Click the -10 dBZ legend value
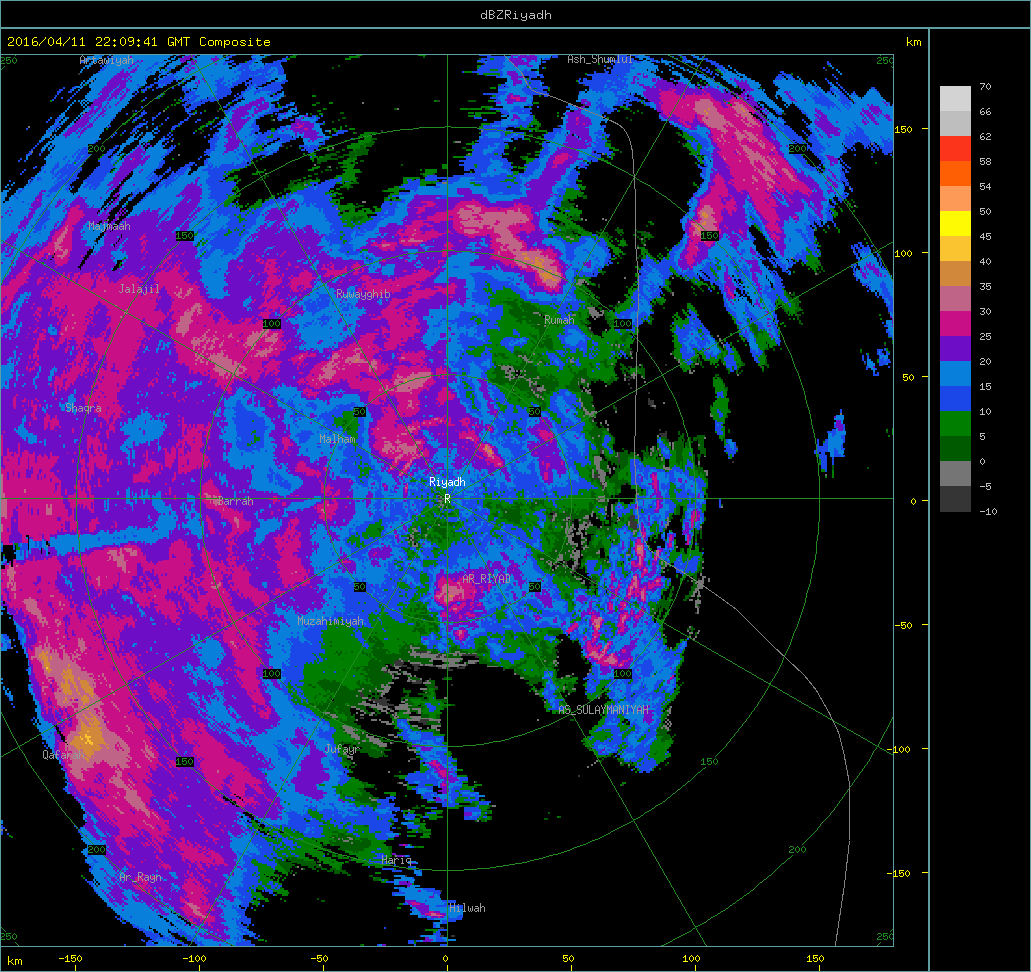1031x972 pixels. pos(988,511)
